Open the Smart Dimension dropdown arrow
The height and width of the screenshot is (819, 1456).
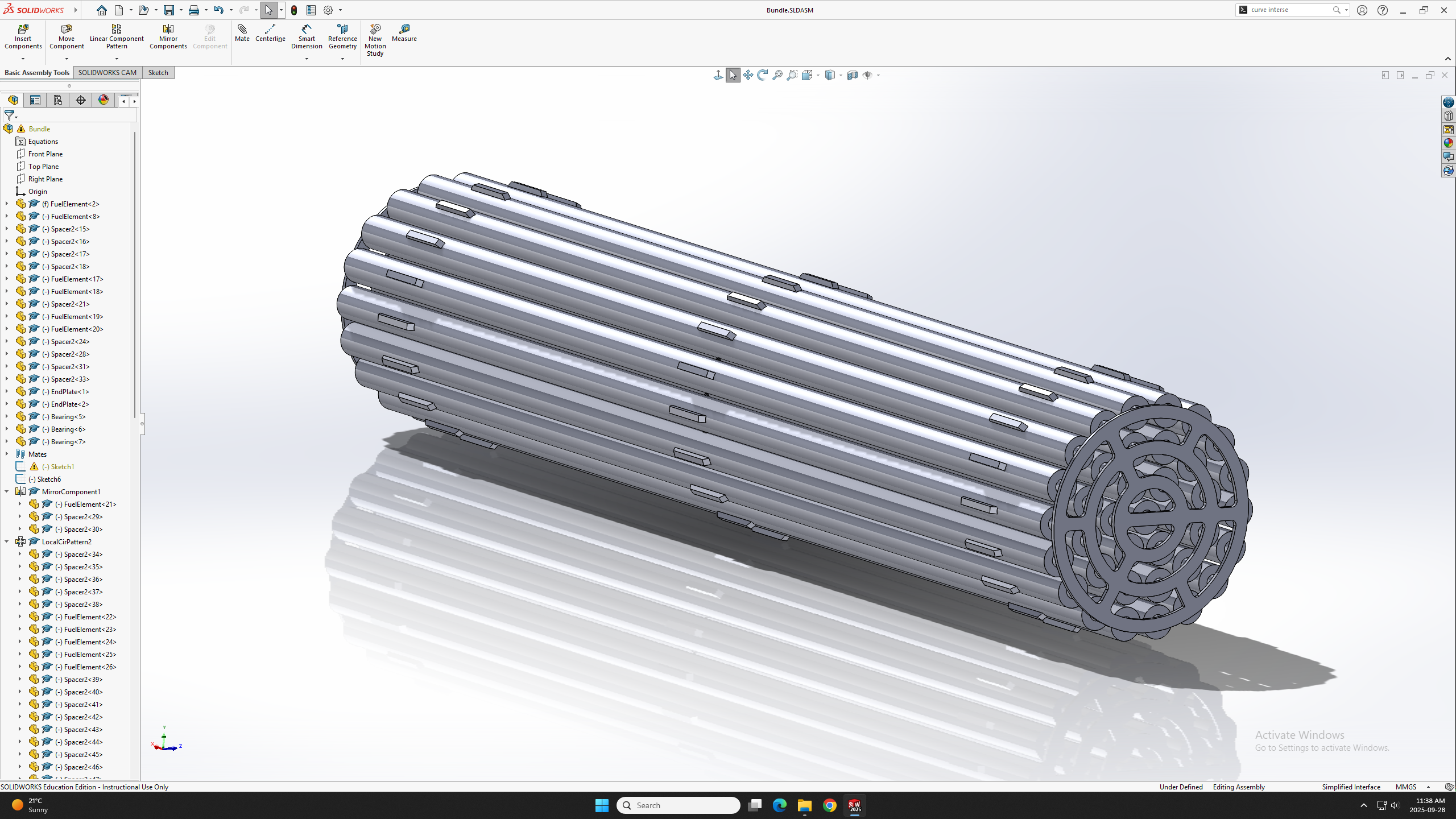307,59
